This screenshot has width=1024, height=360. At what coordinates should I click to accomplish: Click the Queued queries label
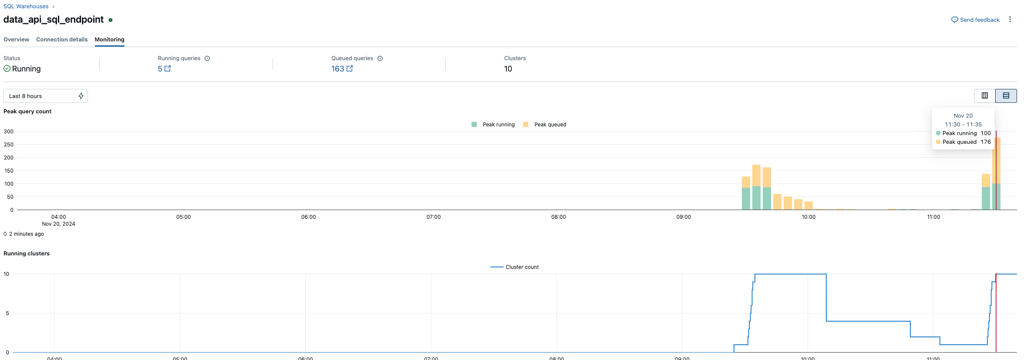click(353, 58)
